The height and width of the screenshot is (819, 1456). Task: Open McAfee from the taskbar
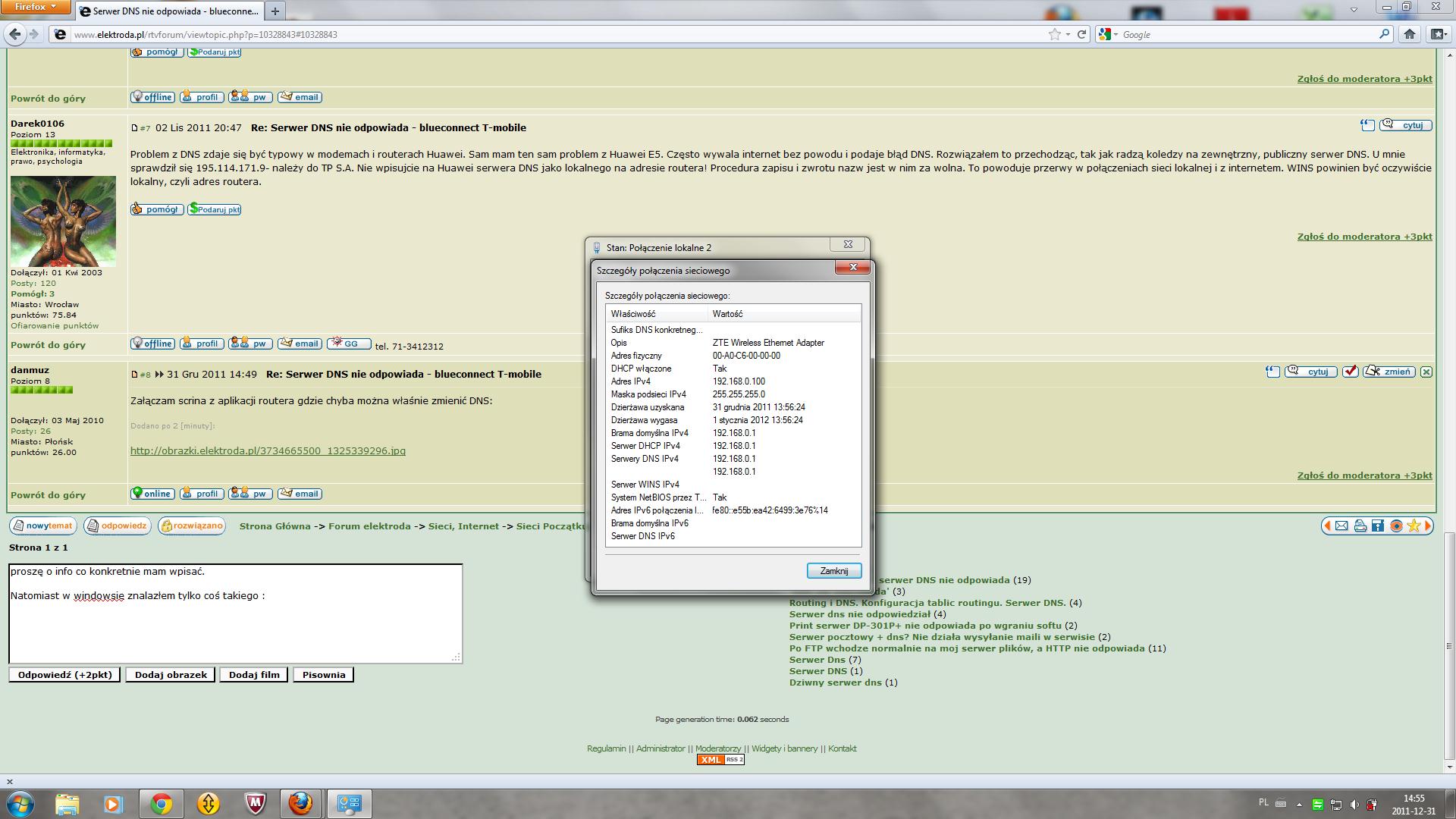tap(256, 804)
